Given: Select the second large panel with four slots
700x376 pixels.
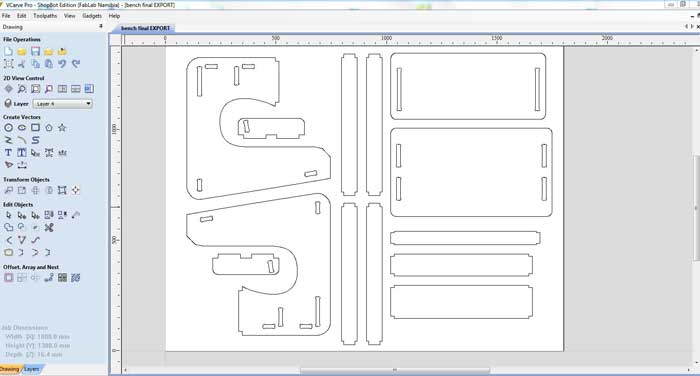Looking at the screenshot, I should [471, 172].
